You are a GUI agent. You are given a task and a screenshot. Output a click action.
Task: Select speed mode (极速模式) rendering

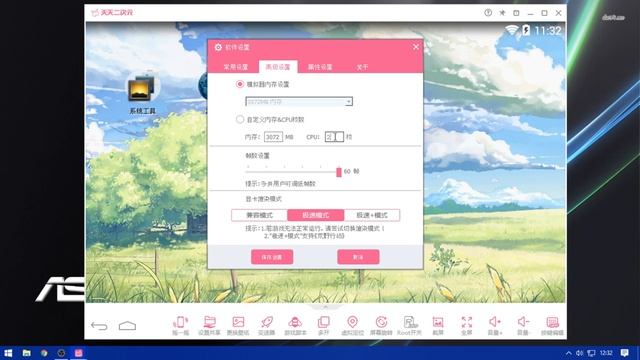[316, 215]
